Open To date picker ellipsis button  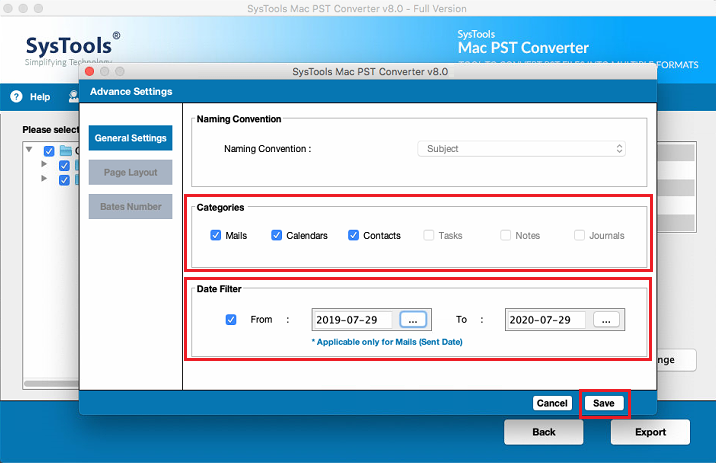point(606,320)
